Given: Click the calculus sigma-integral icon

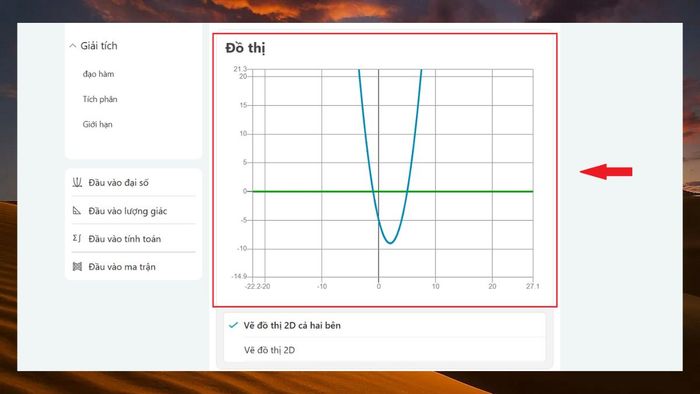Looking at the screenshot, I should 77,239.
